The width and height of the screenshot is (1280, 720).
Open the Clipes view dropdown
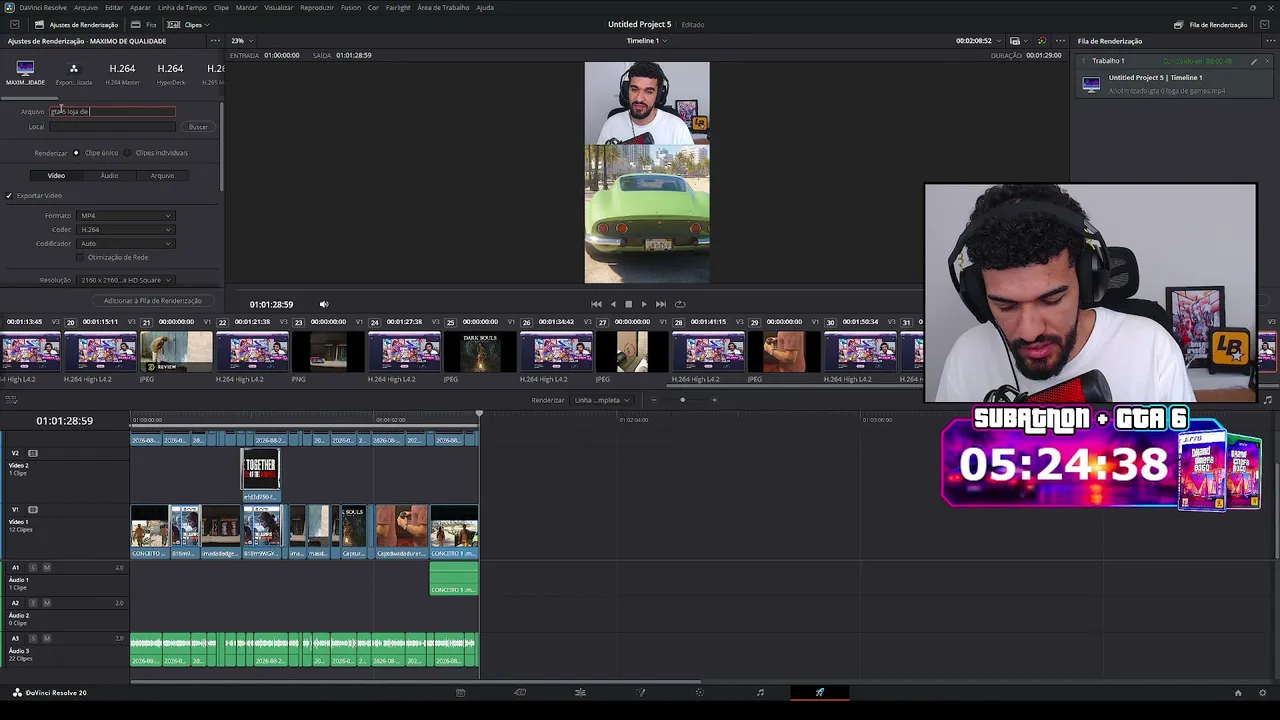pos(187,24)
